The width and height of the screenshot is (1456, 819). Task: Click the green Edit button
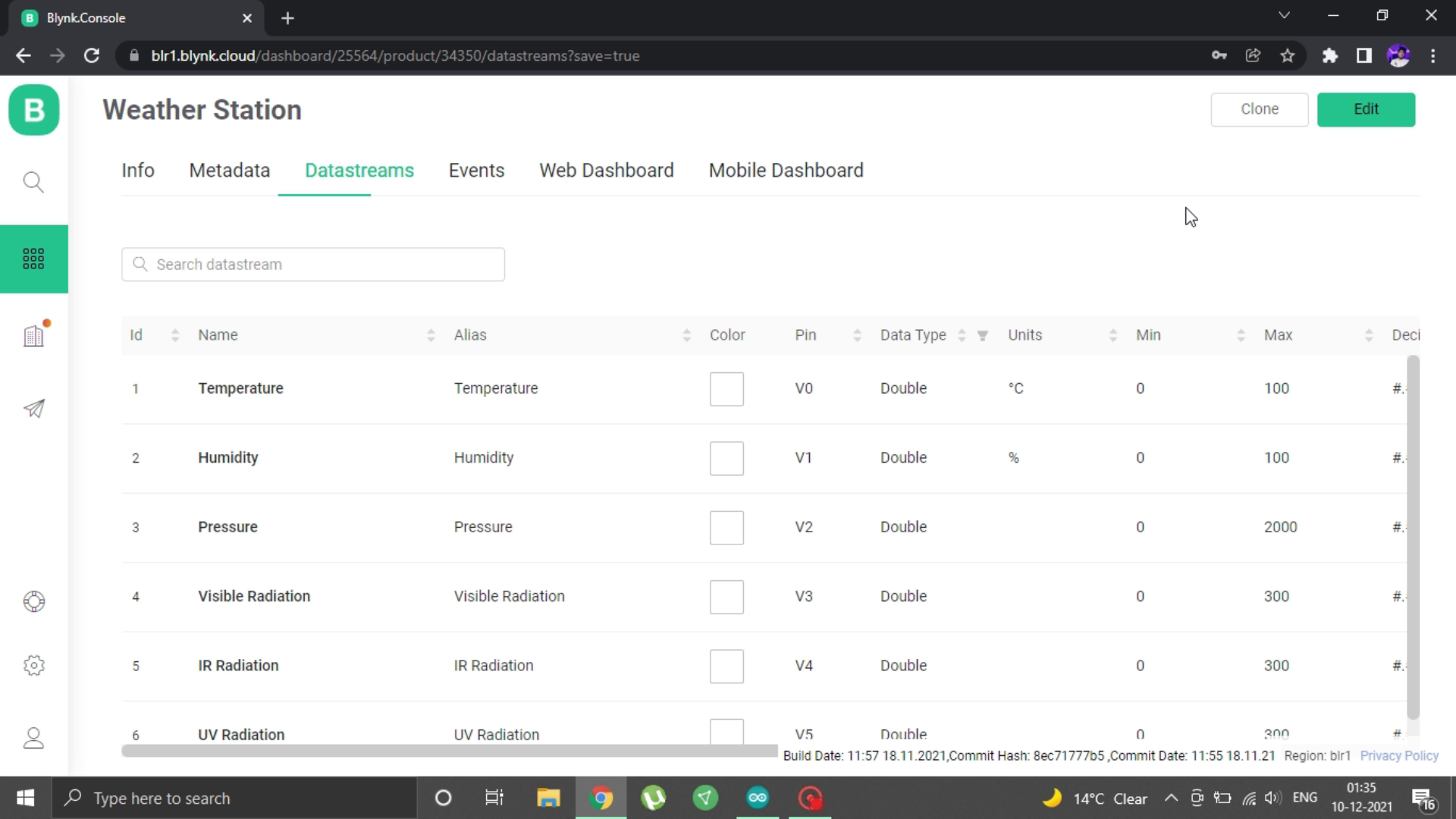click(x=1366, y=109)
